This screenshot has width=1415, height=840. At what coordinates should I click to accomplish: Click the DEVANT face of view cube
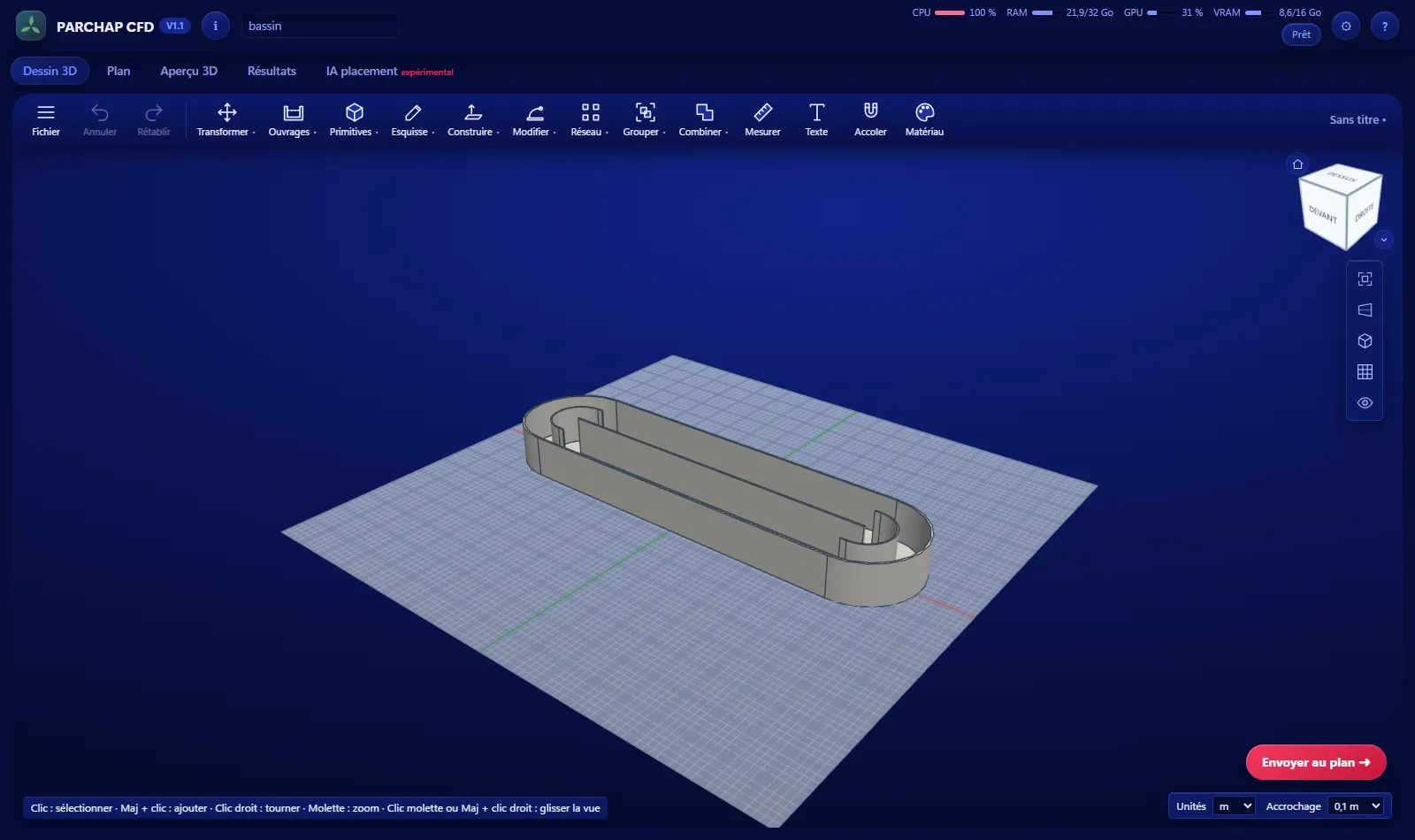[1322, 215]
